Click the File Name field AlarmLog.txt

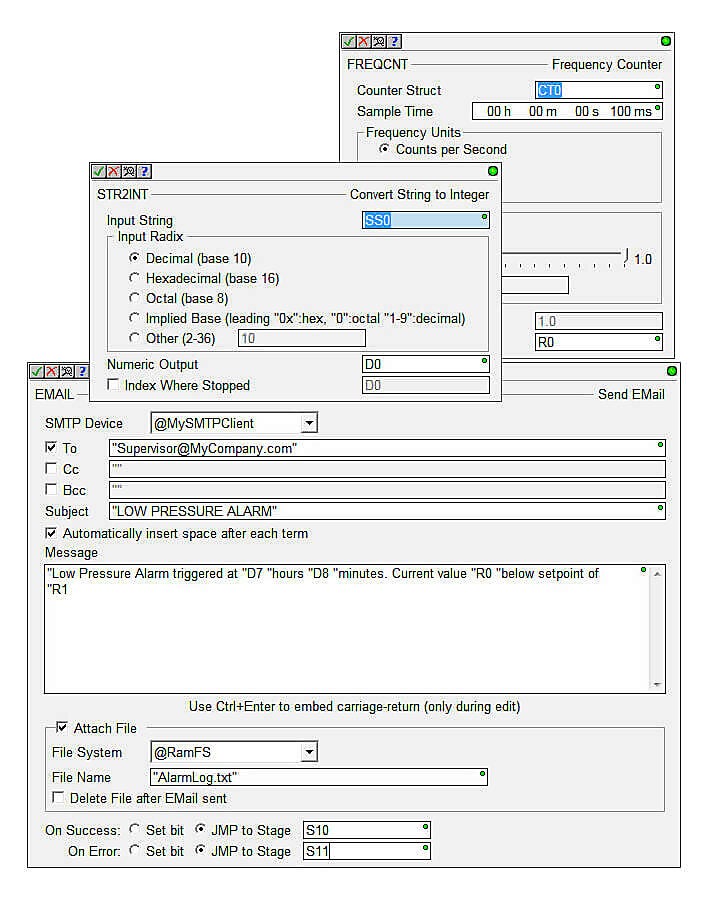tap(319, 777)
